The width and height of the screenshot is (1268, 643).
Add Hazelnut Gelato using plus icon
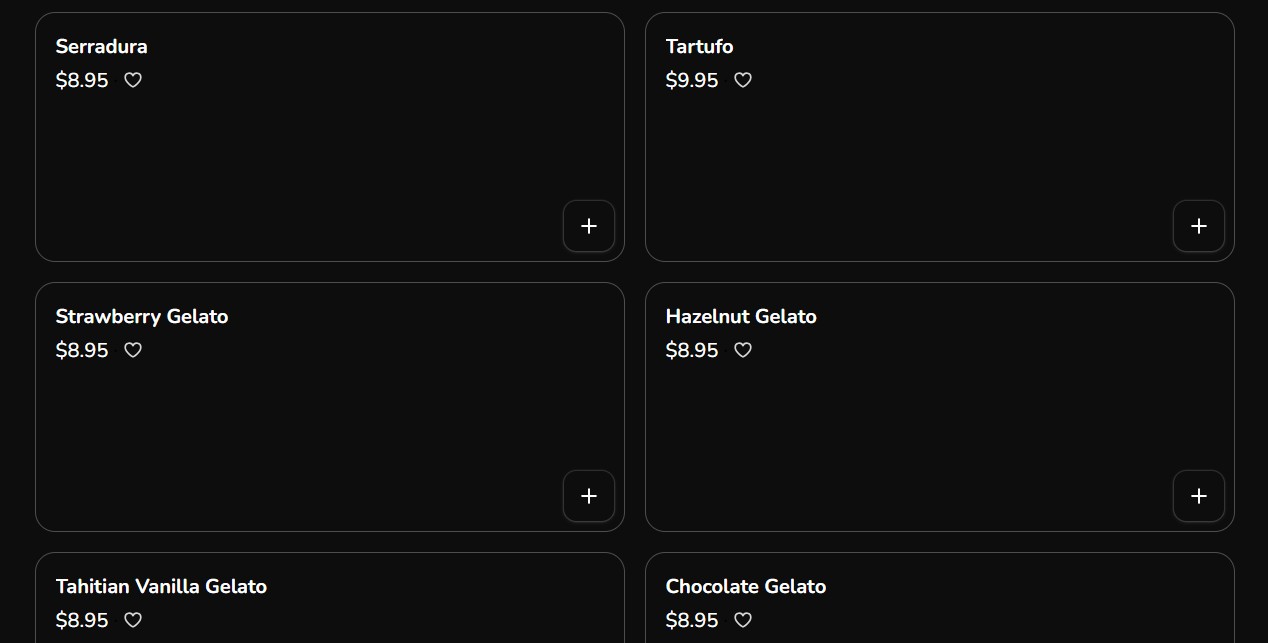(x=1198, y=496)
